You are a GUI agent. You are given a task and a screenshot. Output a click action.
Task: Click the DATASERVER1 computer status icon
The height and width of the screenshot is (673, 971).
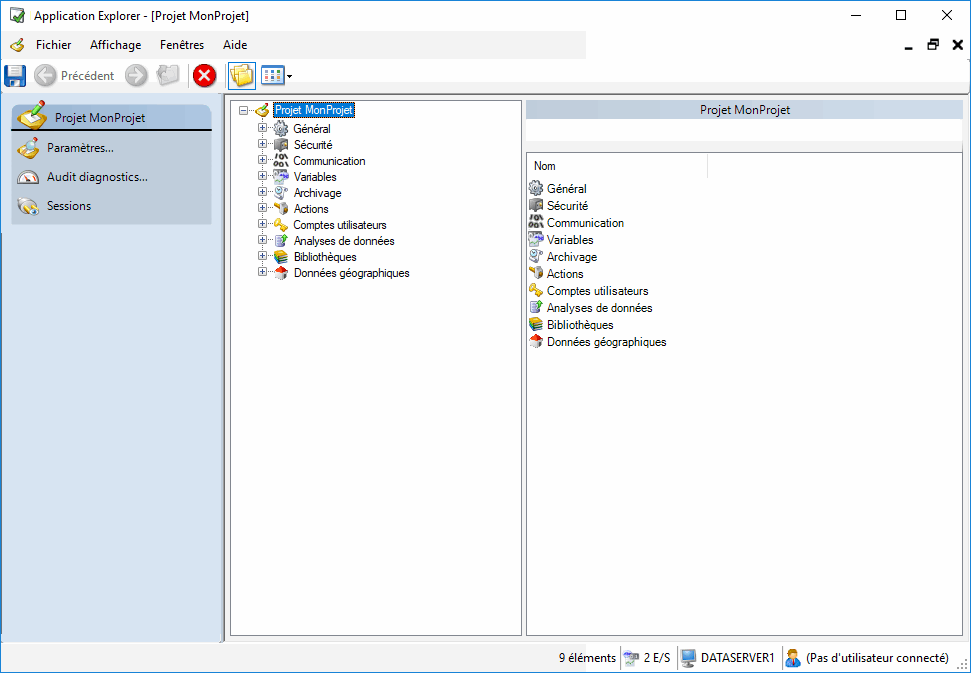[x=688, y=658]
